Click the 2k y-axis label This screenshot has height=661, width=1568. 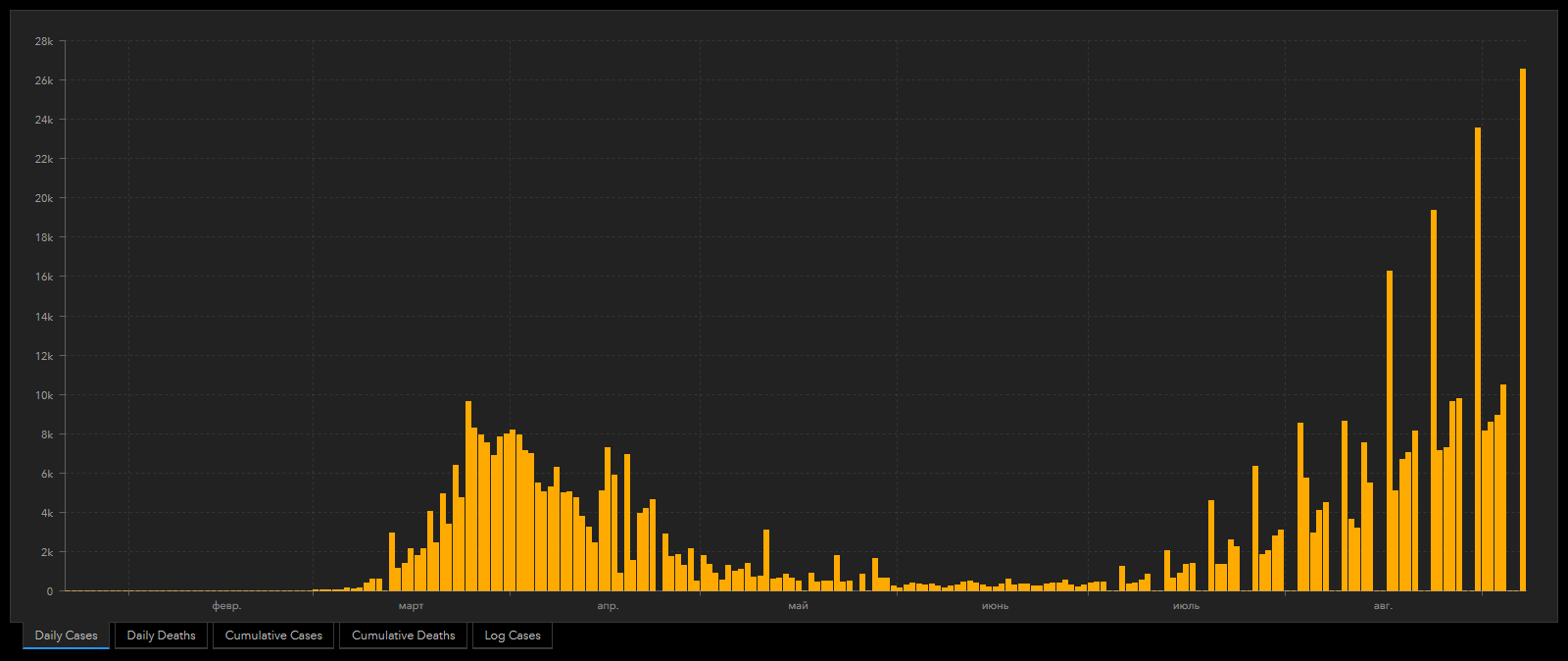(x=47, y=552)
